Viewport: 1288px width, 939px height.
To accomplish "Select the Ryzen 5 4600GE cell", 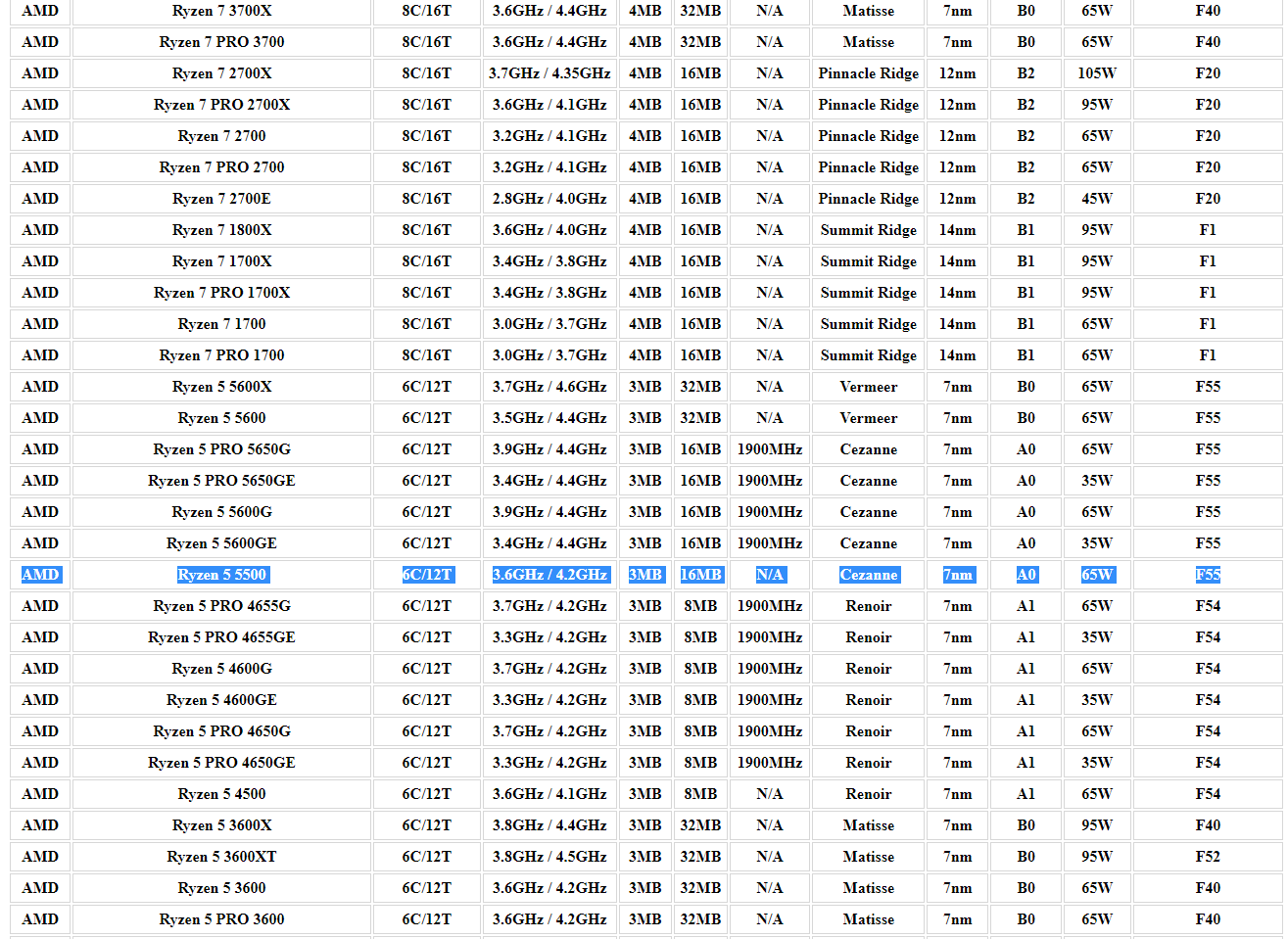I will (222, 700).
